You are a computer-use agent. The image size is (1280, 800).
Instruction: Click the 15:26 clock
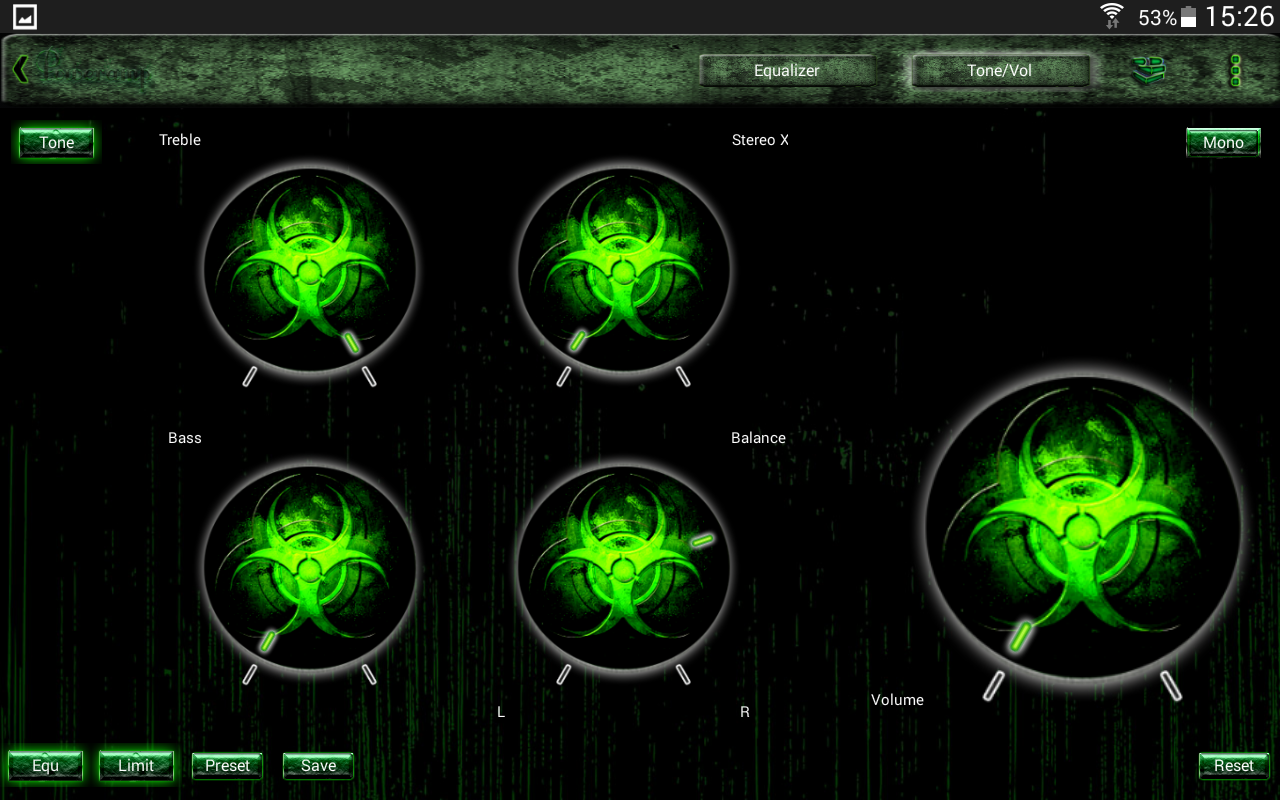pos(1239,17)
